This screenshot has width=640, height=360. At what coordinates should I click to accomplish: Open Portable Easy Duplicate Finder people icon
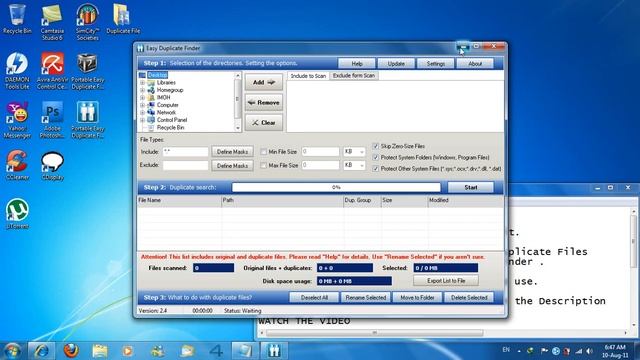(x=87, y=120)
